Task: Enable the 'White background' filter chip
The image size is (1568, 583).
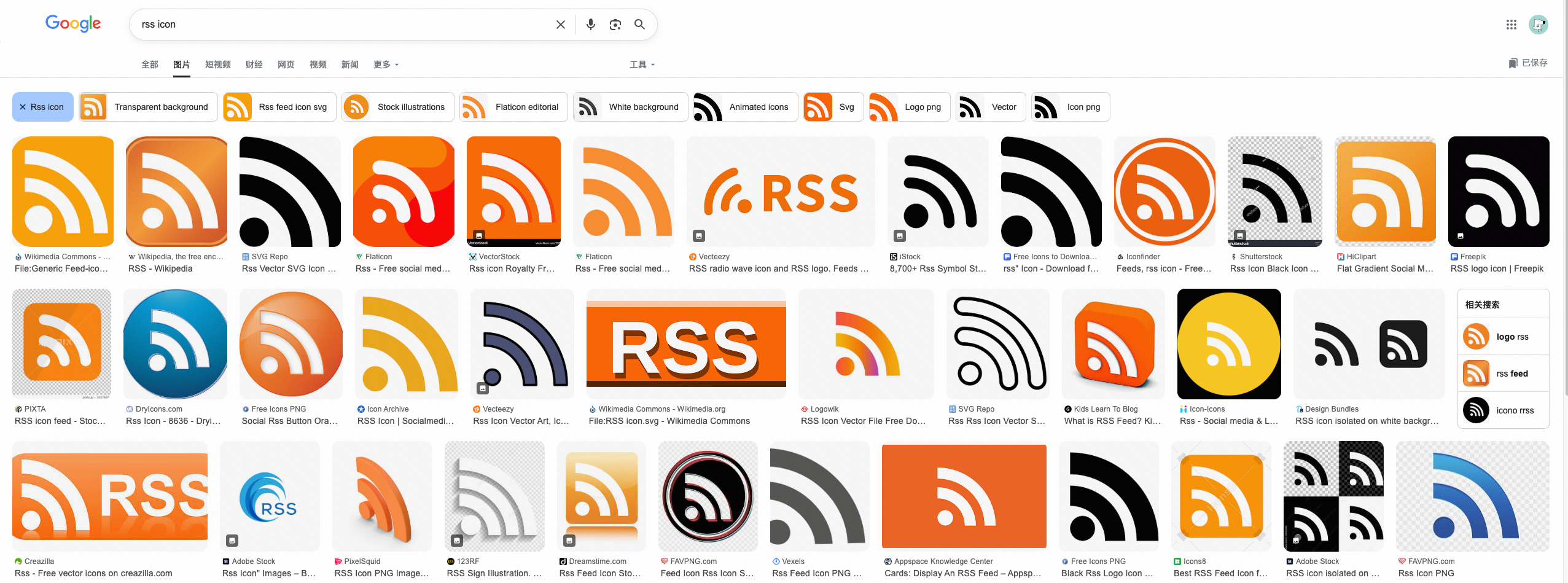Action: pos(630,107)
